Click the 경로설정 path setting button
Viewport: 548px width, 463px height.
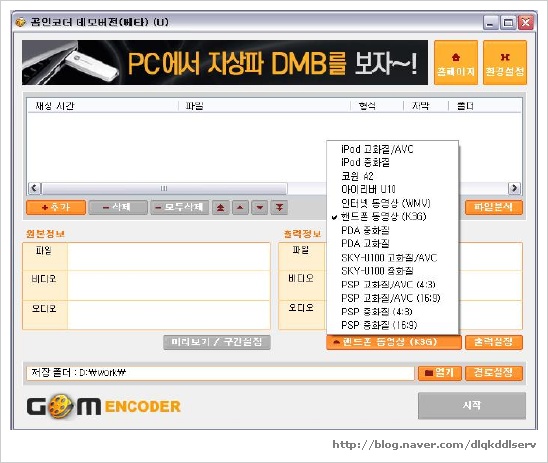[x=494, y=373]
